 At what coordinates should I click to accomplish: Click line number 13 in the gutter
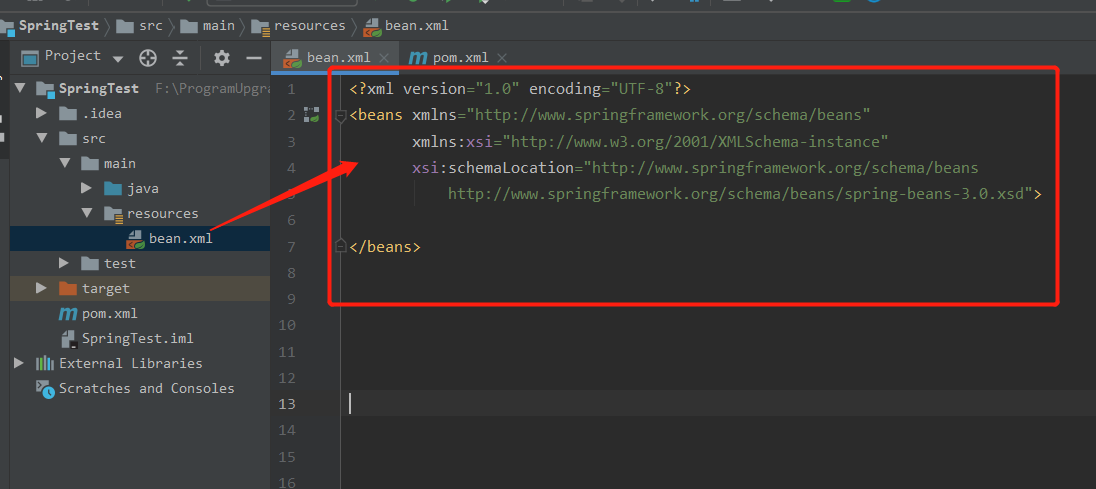(287, 404)
